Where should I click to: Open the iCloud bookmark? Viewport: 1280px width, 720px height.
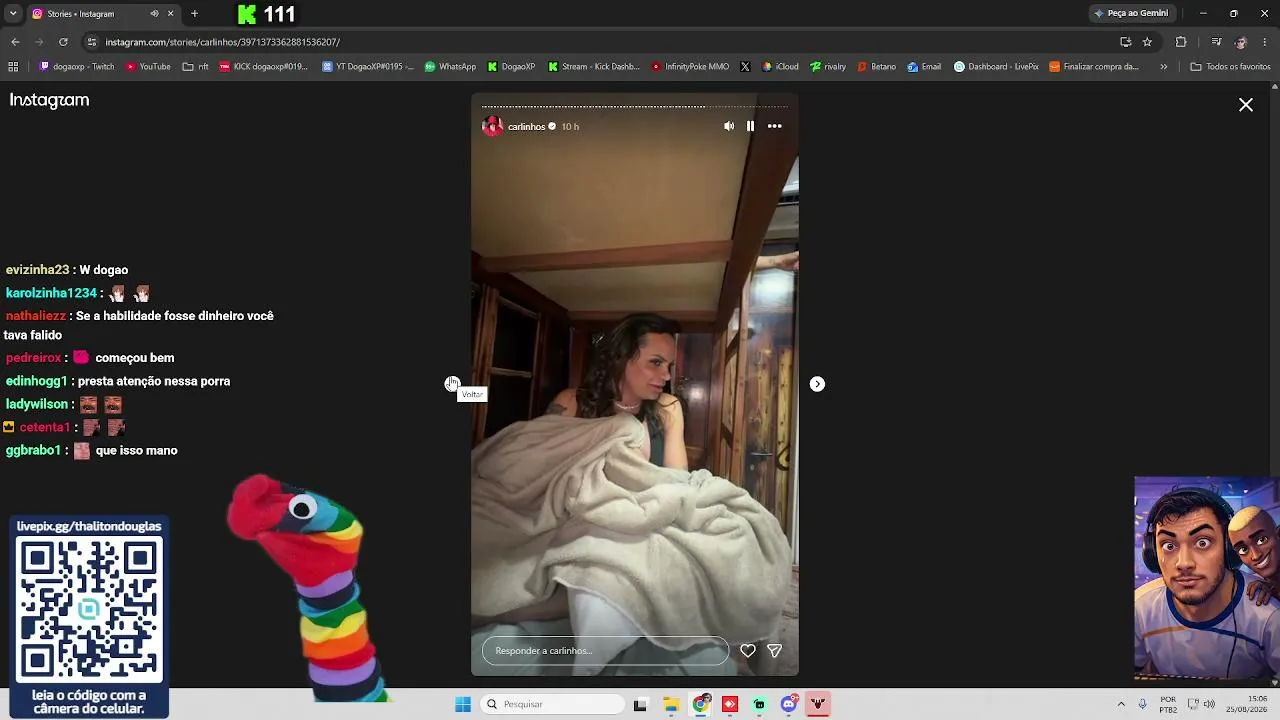[780, 67]
